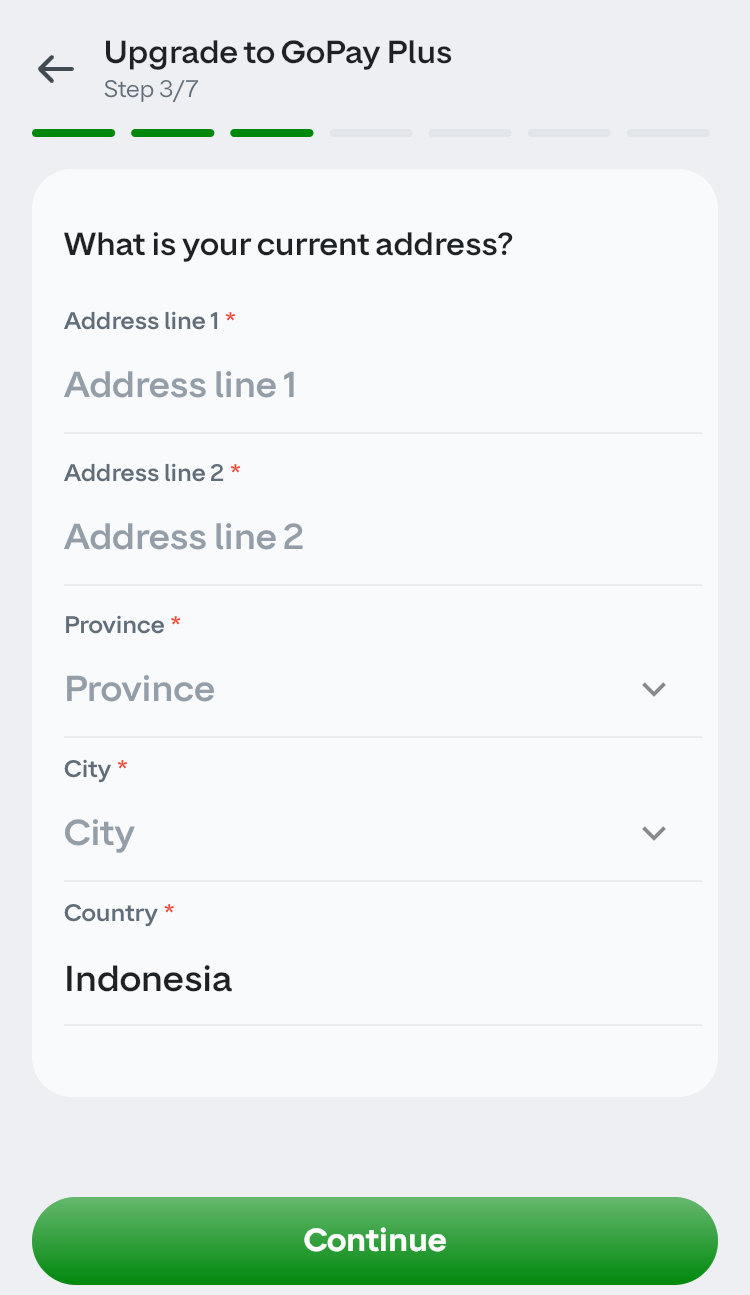Click the "What is your current address?" heading
750x1295 pixels.
(288, 244)
